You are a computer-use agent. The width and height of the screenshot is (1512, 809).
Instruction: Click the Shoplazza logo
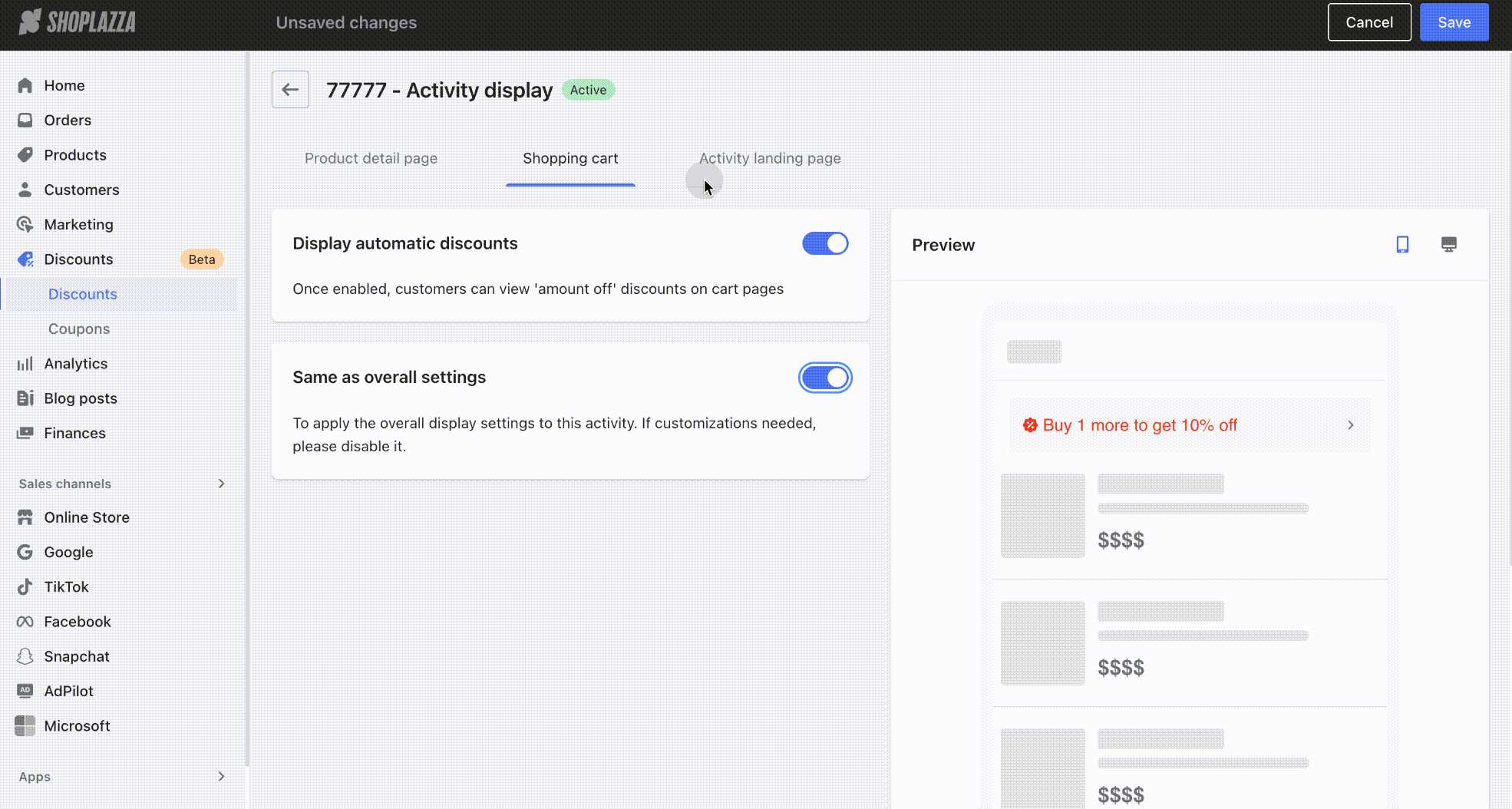click(78, 22)
